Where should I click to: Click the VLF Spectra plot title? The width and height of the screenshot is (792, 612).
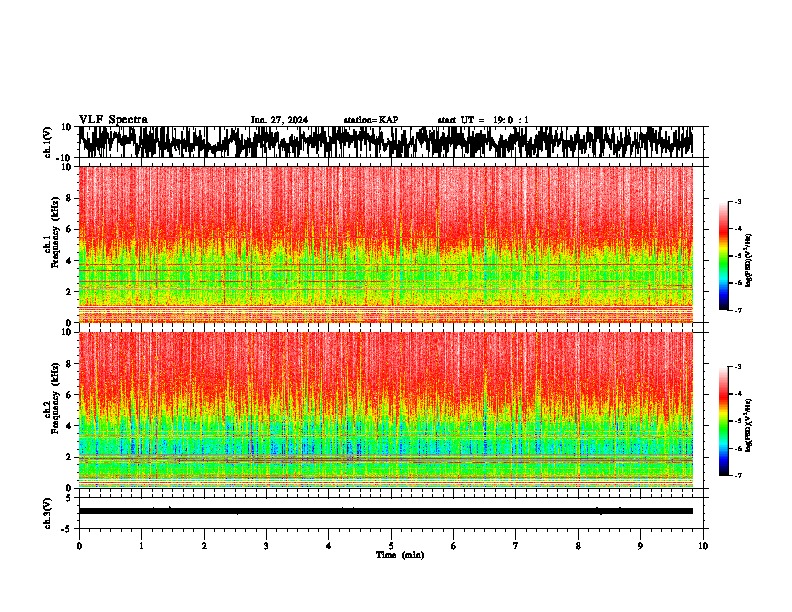tap(113, 120)
